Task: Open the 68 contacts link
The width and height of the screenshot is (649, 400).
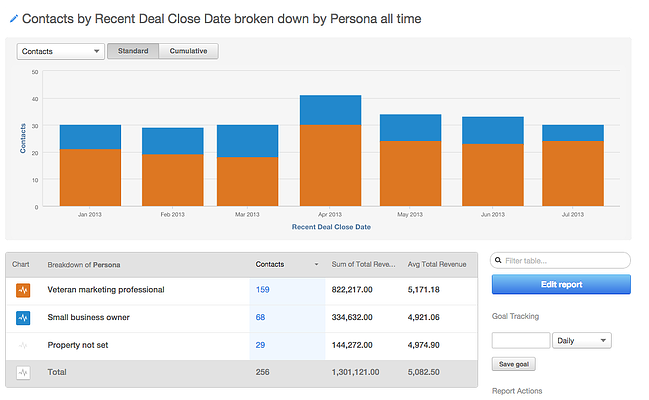Action: pos(261,319)
